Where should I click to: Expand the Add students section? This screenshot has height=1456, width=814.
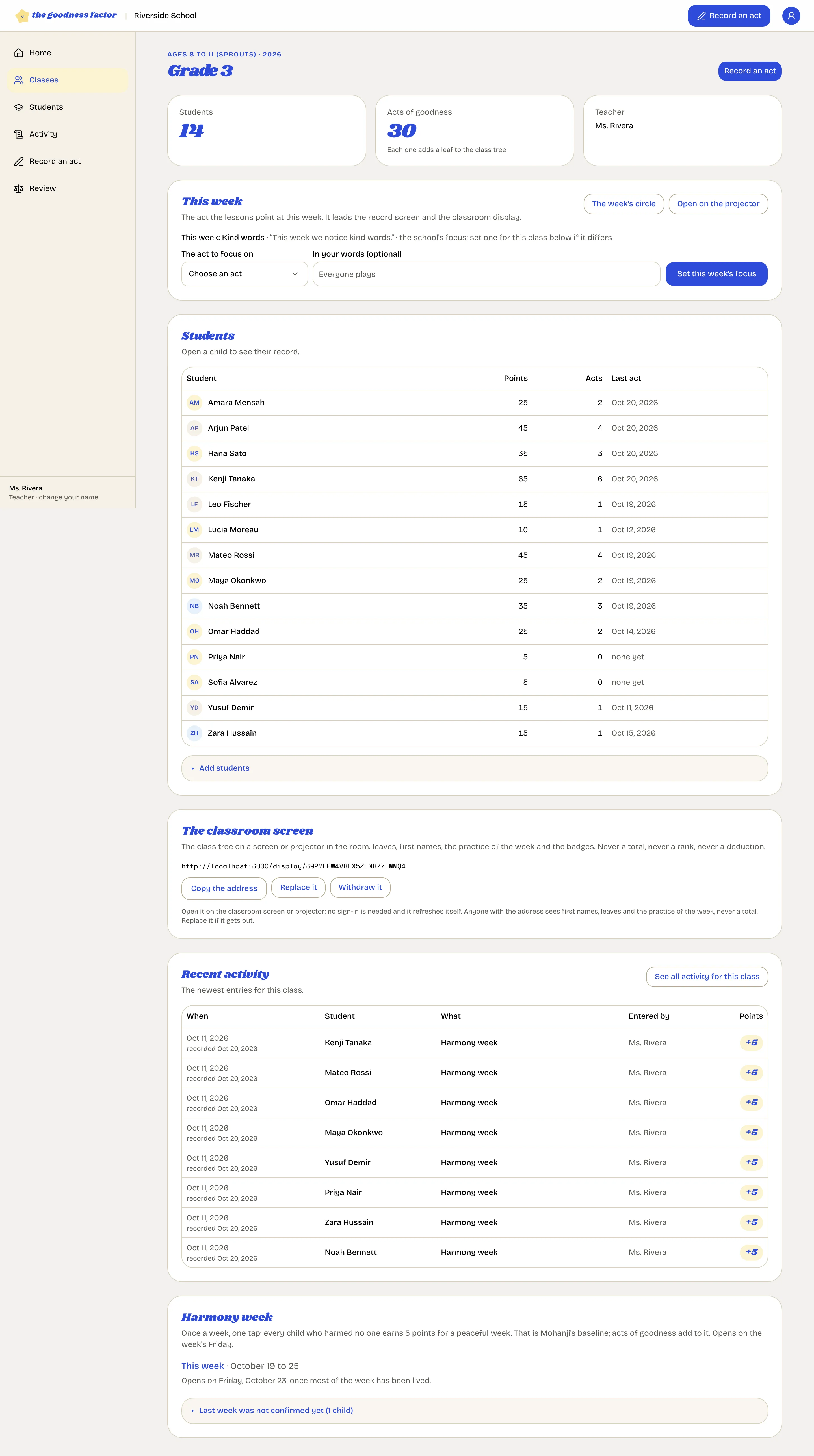click(475, 769)
